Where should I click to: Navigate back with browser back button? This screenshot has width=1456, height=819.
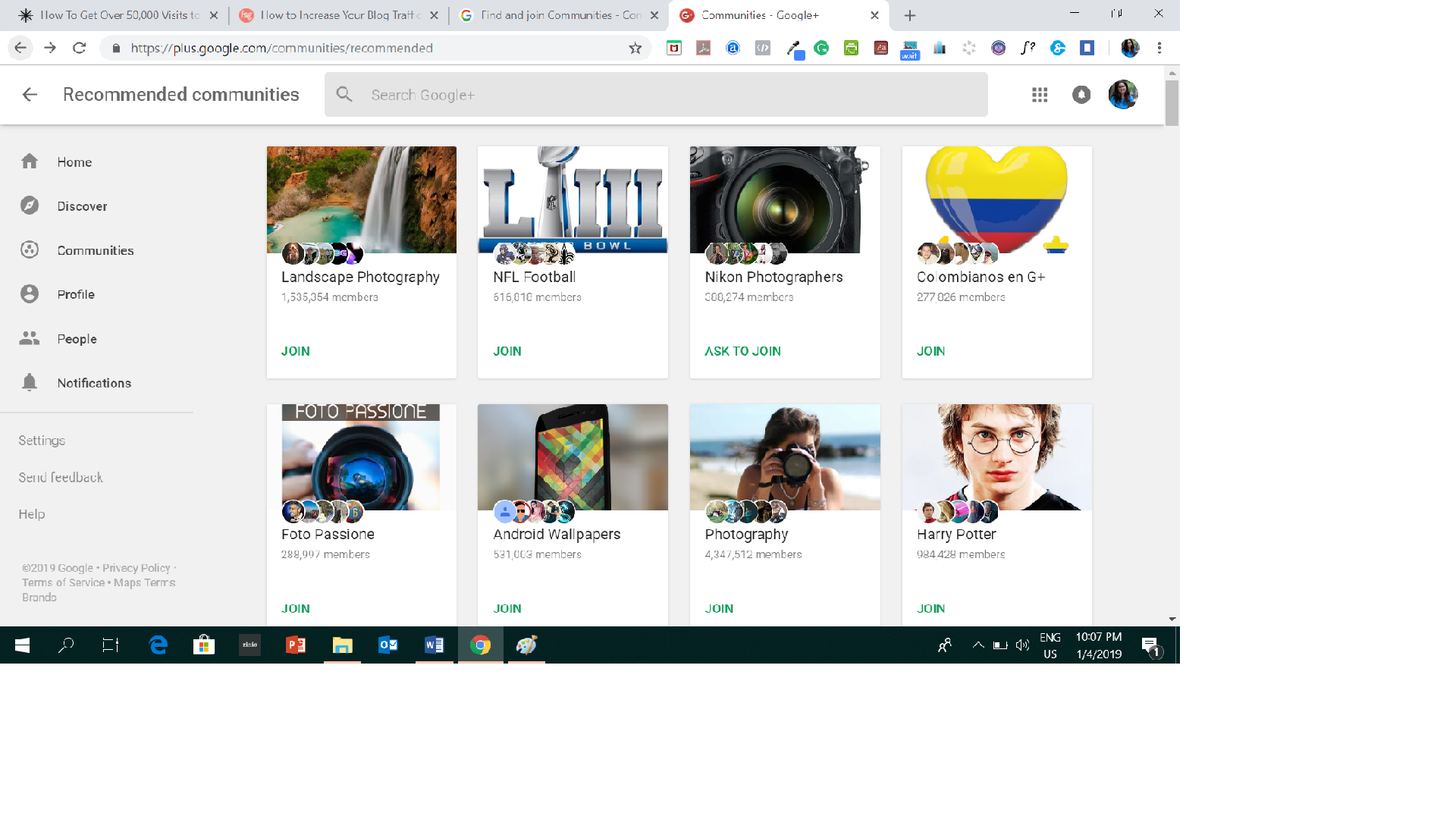pyautogui.click(x=20, y=48)
